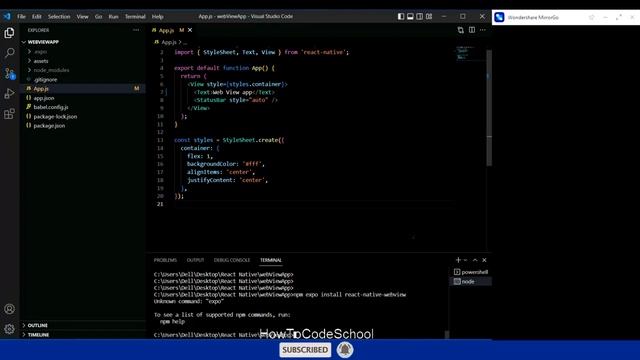Open .gitignore in the explorer

click(x=45, y=80)
